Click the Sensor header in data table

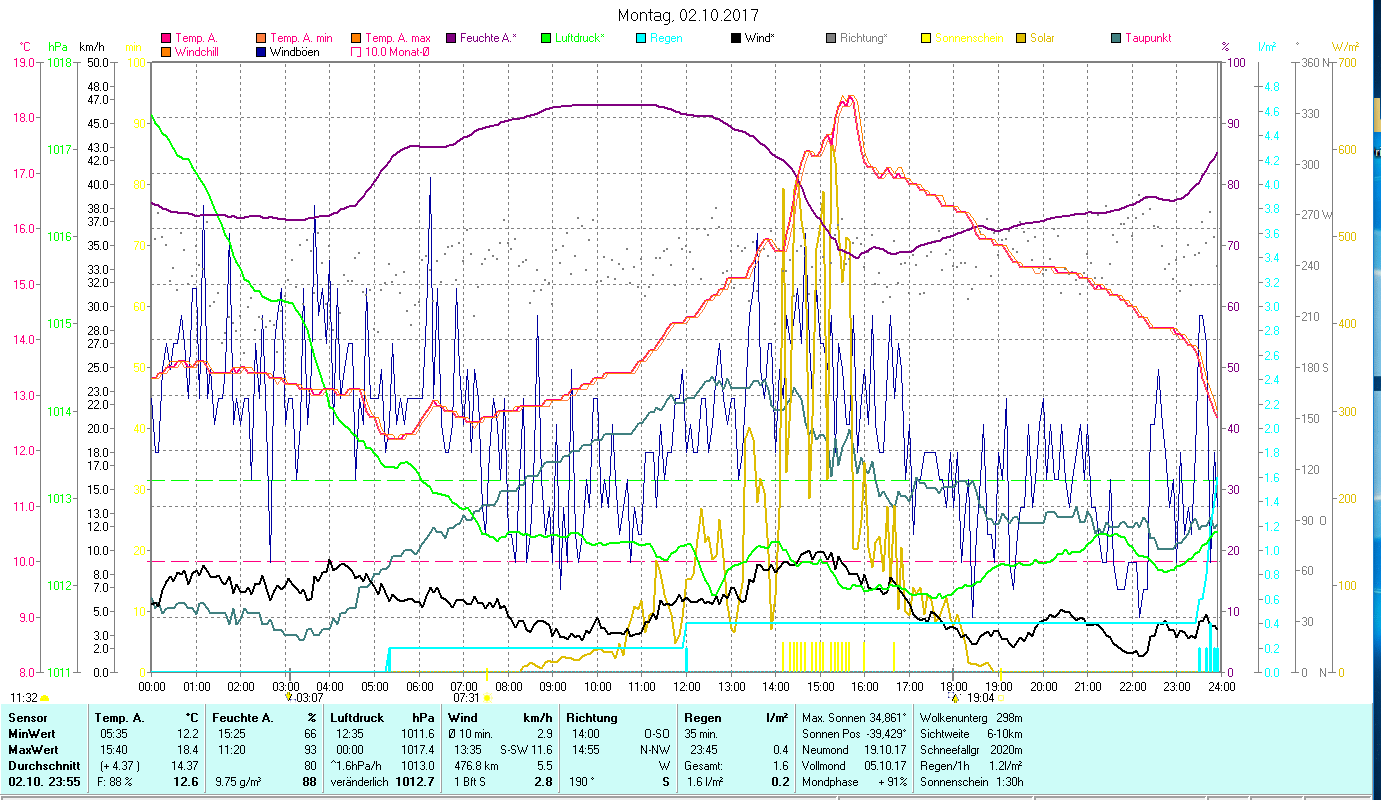[x=26, y=717]
